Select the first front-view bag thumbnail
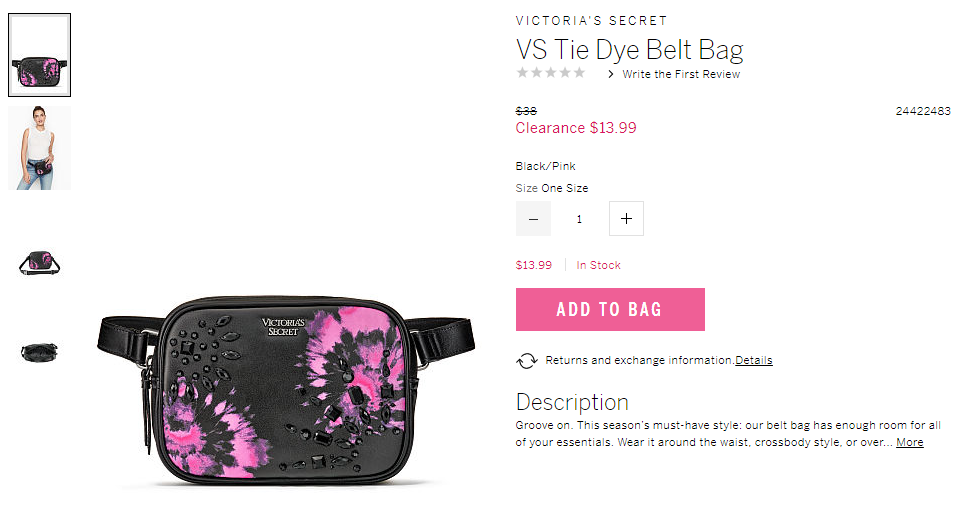The height and width of the screenshot is (518, 962). [39, 55]
